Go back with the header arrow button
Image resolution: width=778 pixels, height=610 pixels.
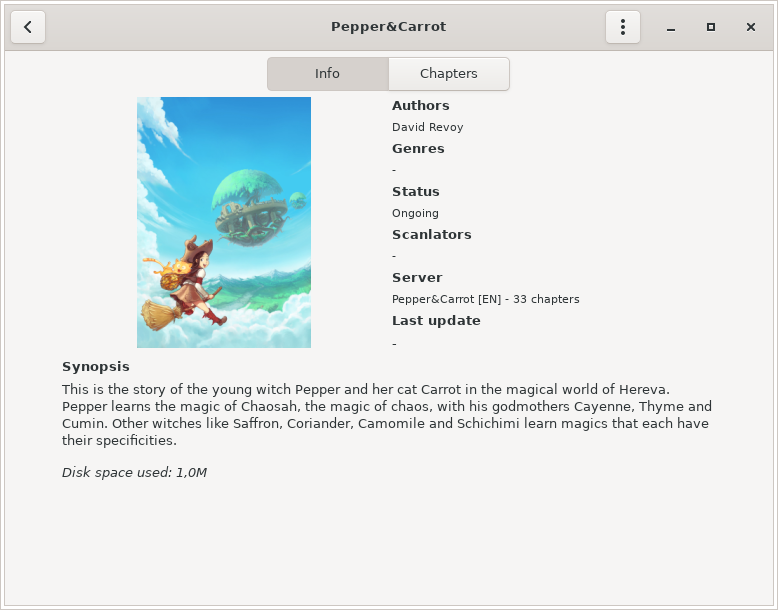(x=28, y=27)
